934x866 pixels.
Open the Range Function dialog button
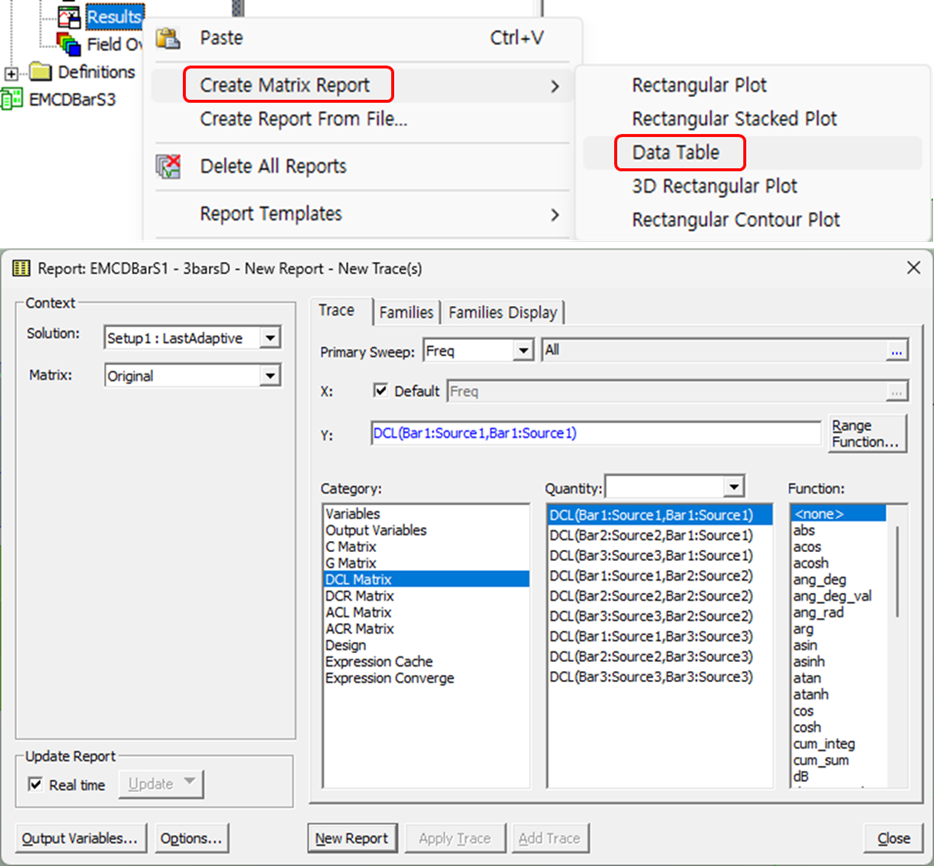(x=866, y=434)
